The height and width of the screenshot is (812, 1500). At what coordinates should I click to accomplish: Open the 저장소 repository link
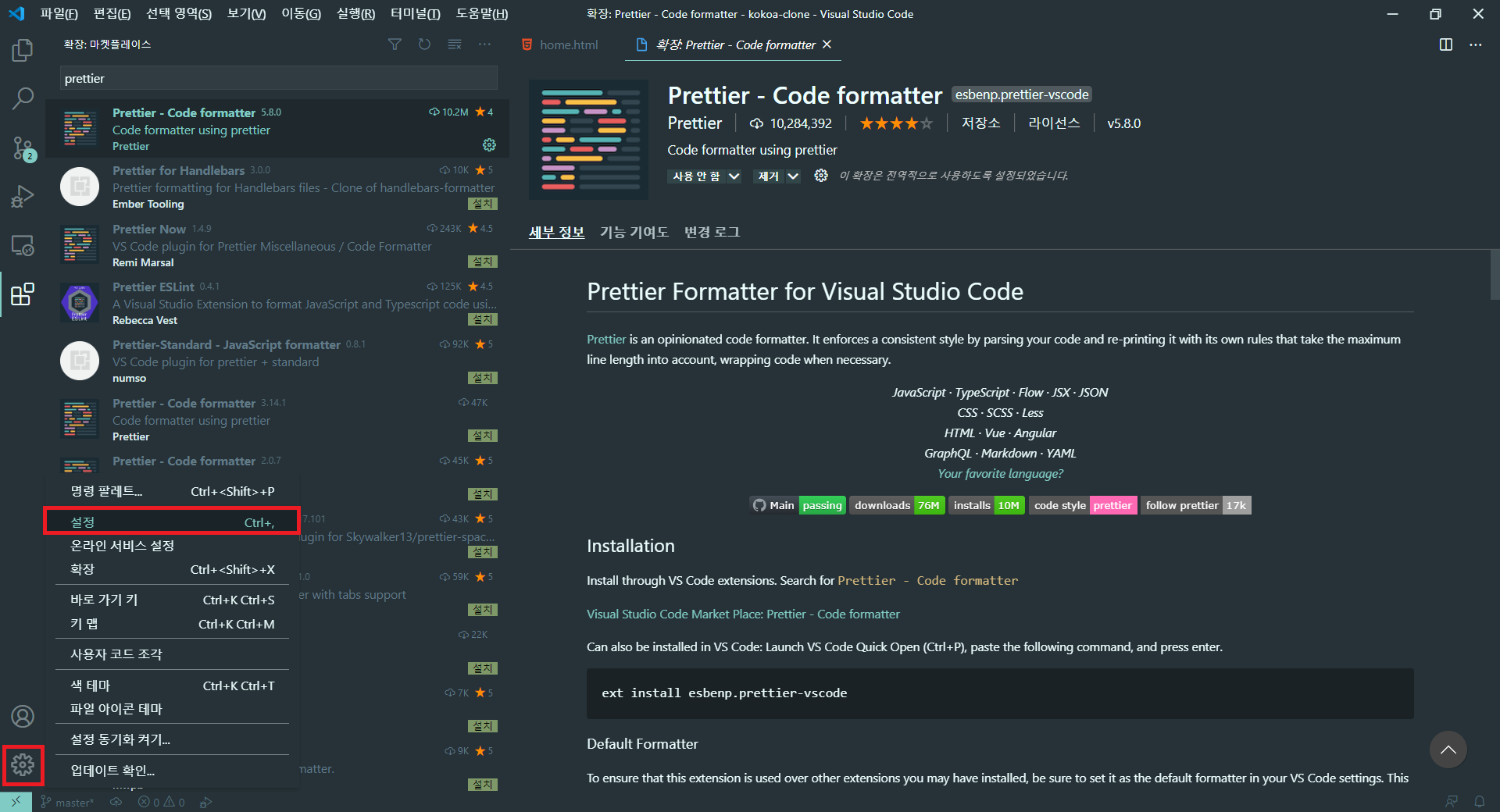(980, 123)
